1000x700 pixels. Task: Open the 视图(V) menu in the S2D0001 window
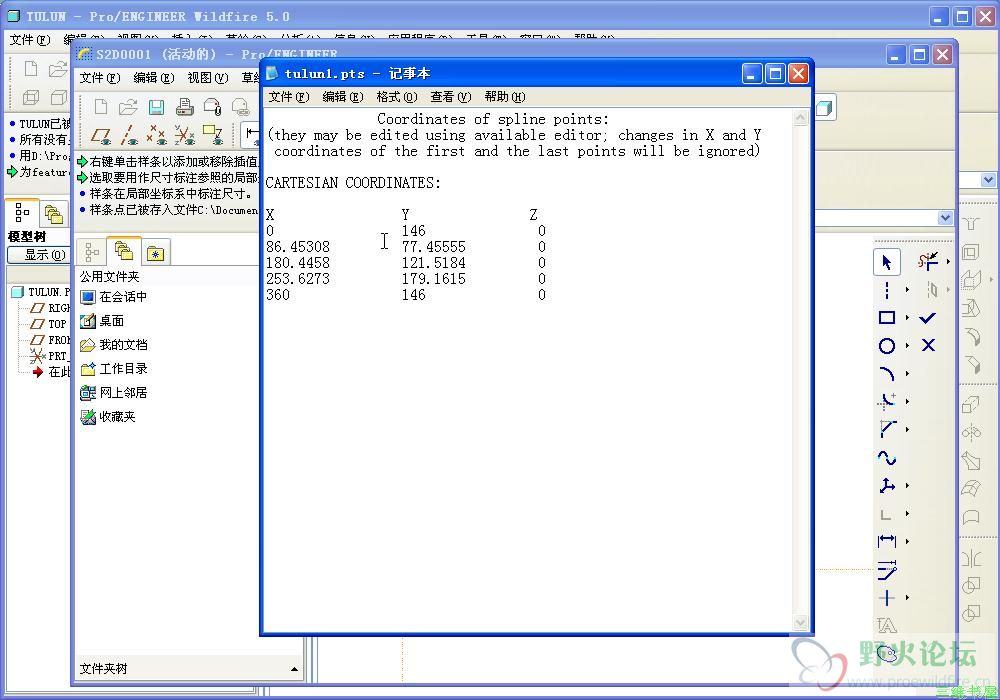207,78
